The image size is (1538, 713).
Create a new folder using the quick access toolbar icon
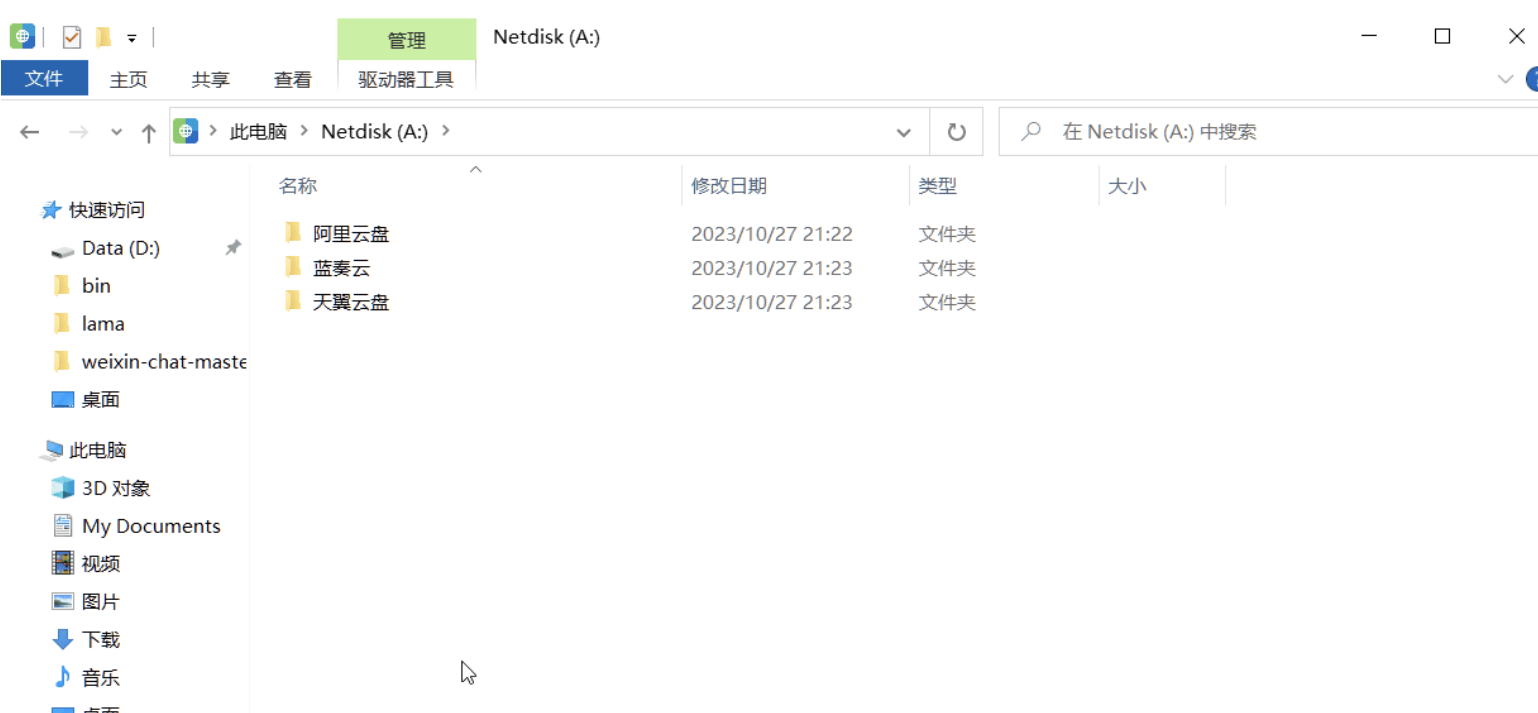point(103,36)
